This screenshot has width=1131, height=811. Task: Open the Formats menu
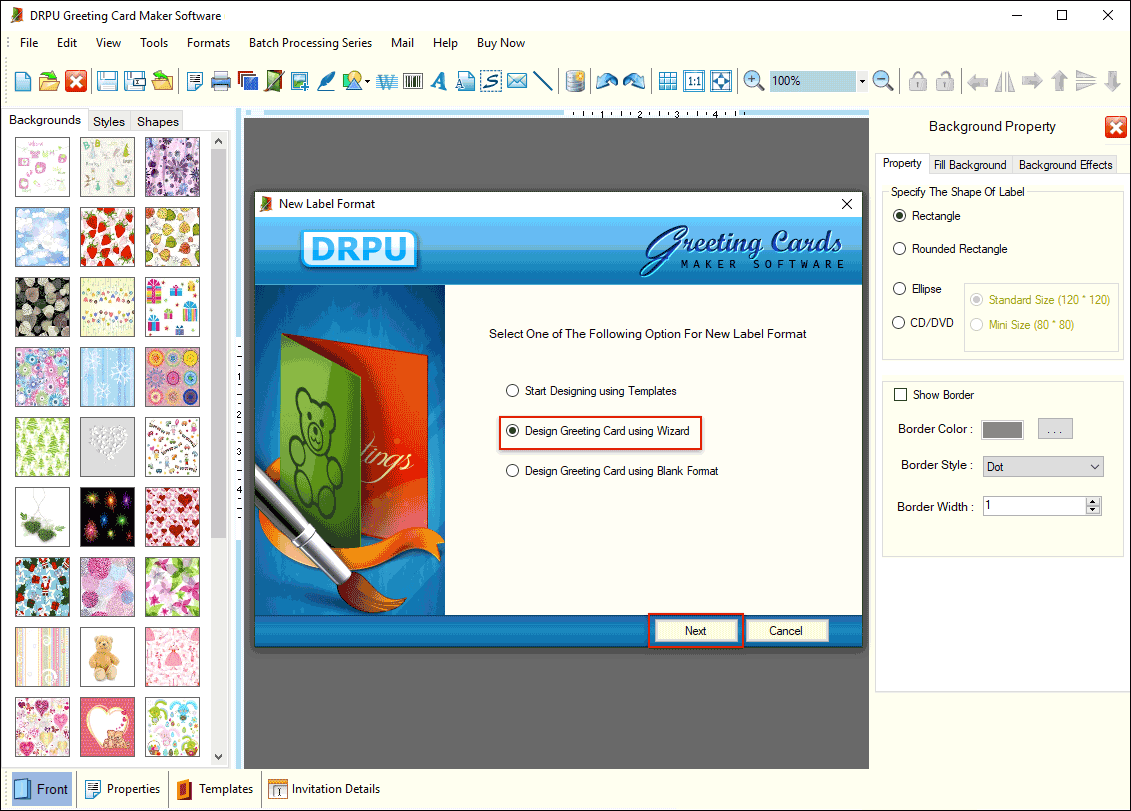(x=208, y=43)
